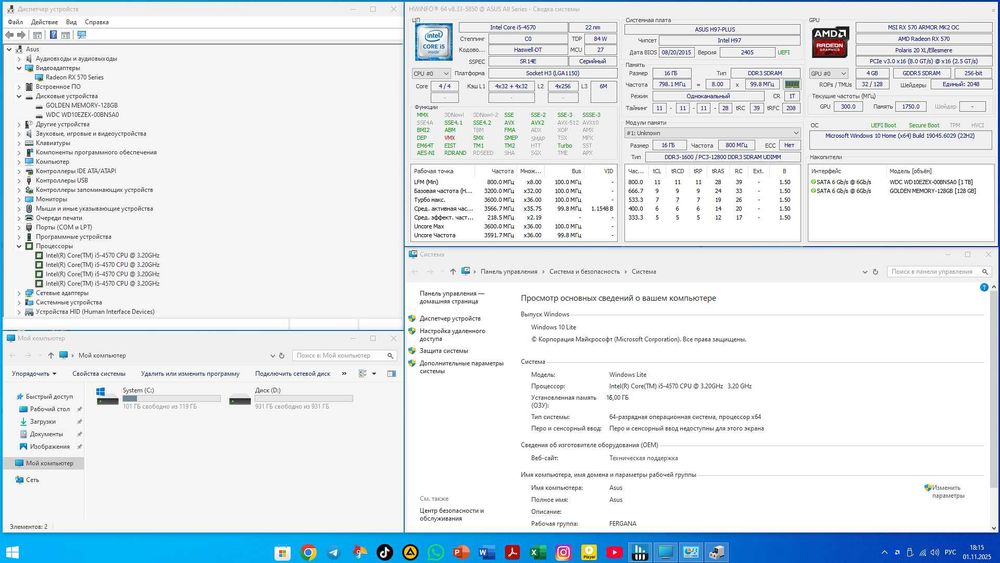Image resolution: width=1000 pixels, height=563 pixels.
Task: Launch Word from the taskbar
Action: click(x=487, y=552)
